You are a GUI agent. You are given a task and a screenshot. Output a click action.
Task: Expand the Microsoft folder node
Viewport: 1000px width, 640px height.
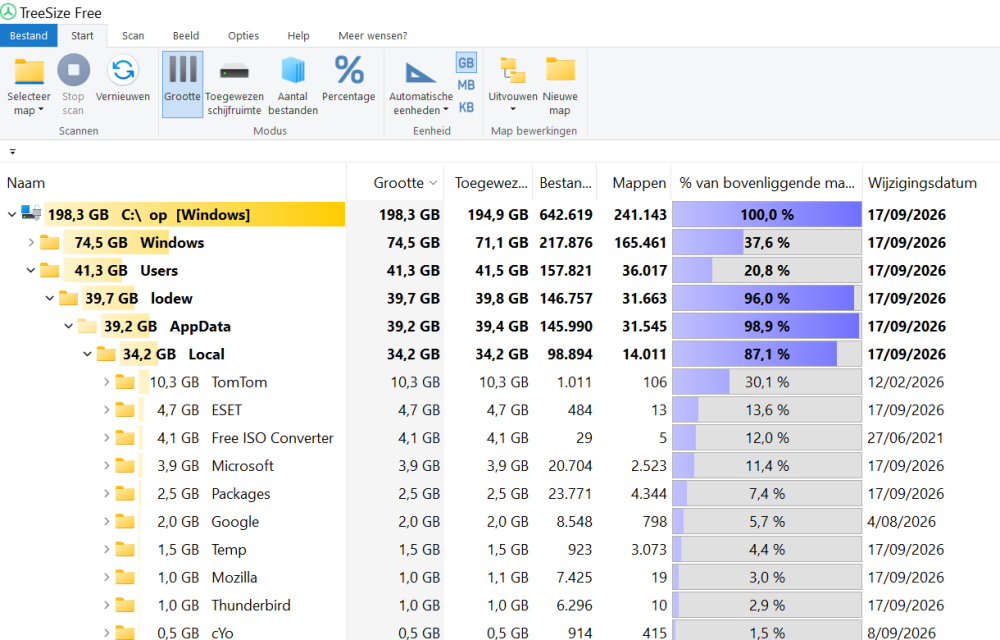click(107, 465)
